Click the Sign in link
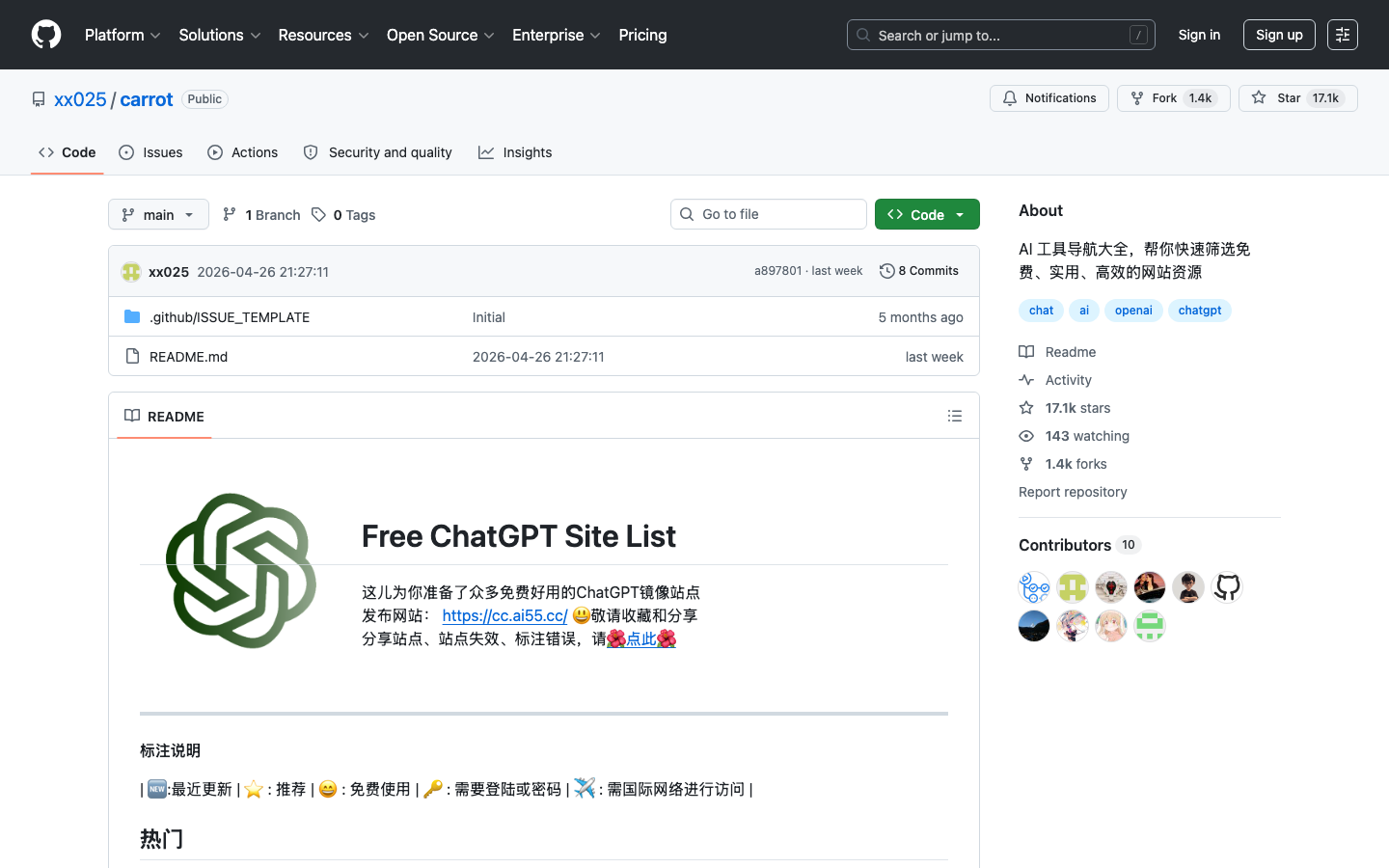The width and height of the screenshot is (1389, 868). pos(1199,35)
